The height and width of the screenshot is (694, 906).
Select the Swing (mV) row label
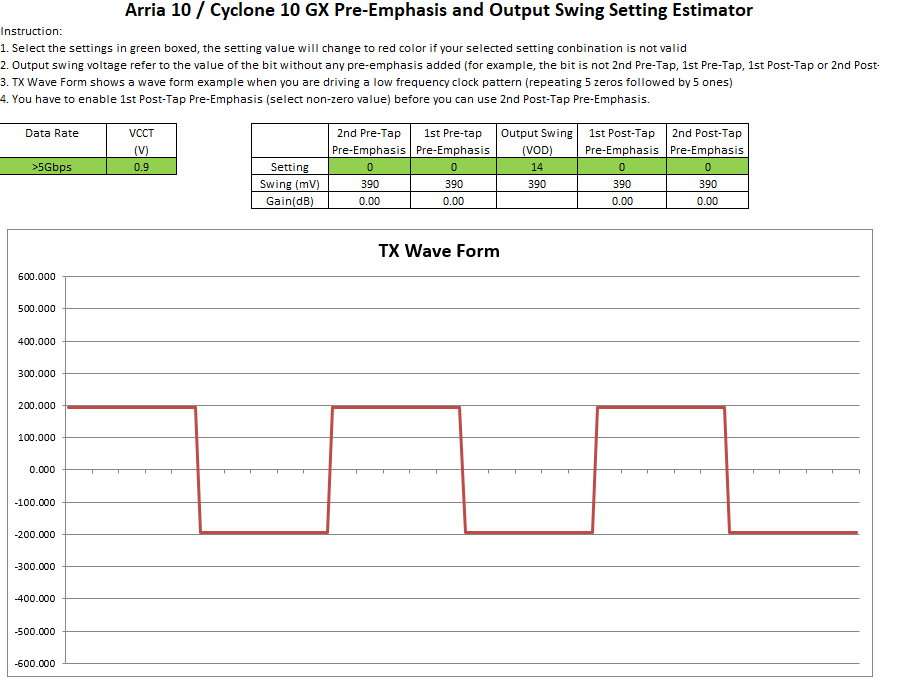(290, 184)
